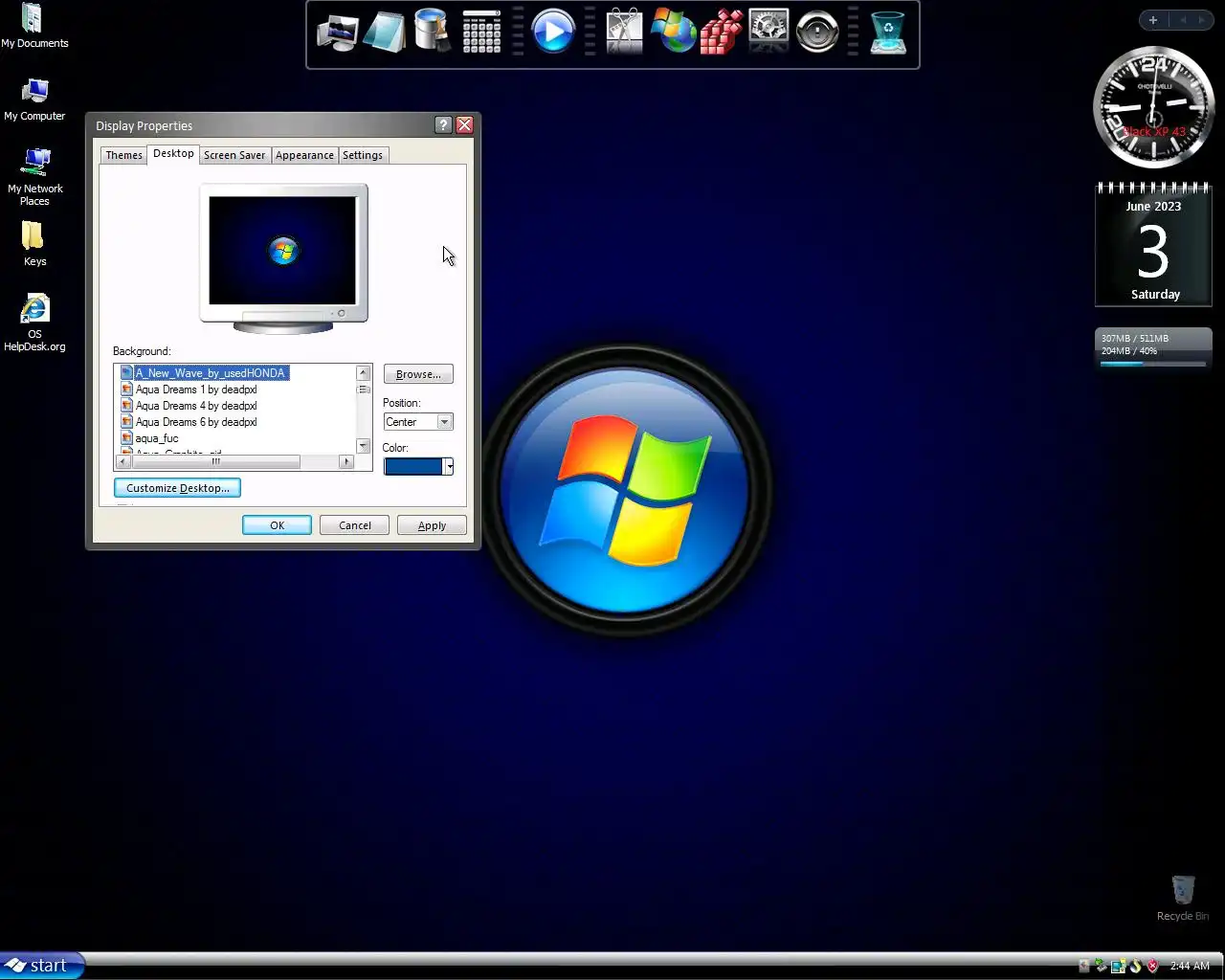Image resolution: width=1225 pixels, height=980 pixels.
Task: Click the Browse... button
Action: pyautogui.click(x=418, y=374)
